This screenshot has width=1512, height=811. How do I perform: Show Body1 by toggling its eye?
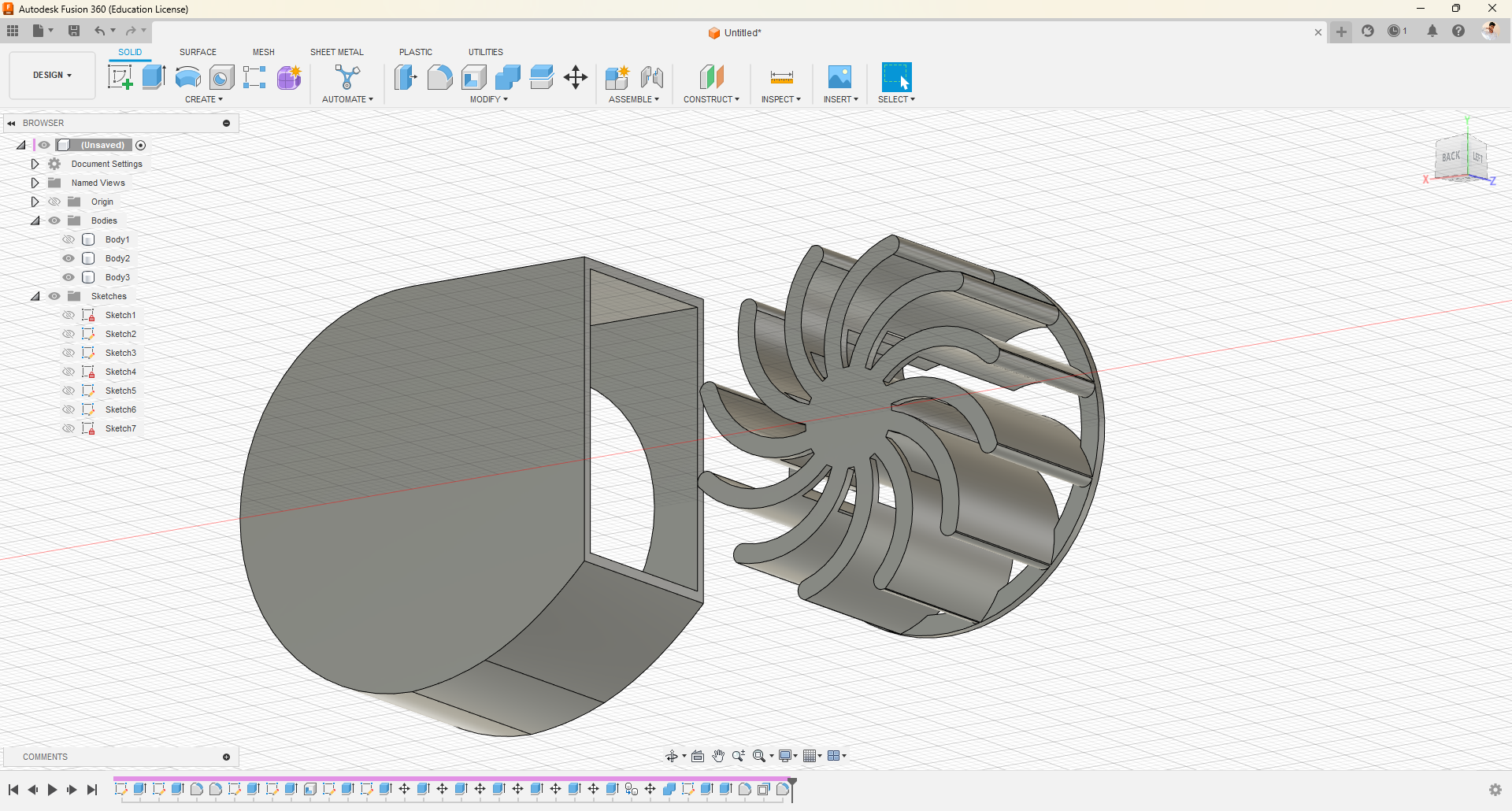point(69,239)
